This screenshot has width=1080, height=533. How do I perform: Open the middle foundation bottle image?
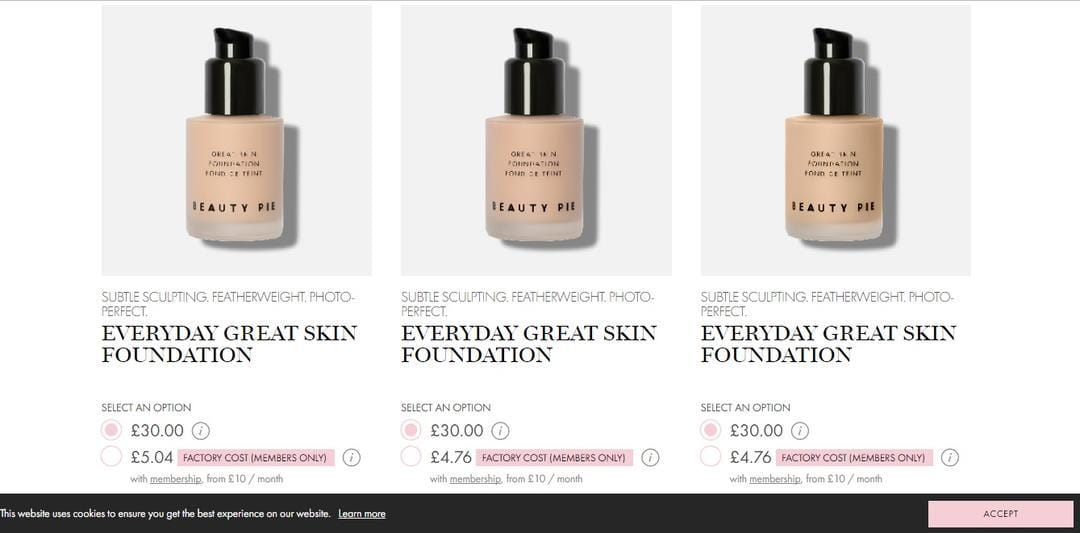536,140
